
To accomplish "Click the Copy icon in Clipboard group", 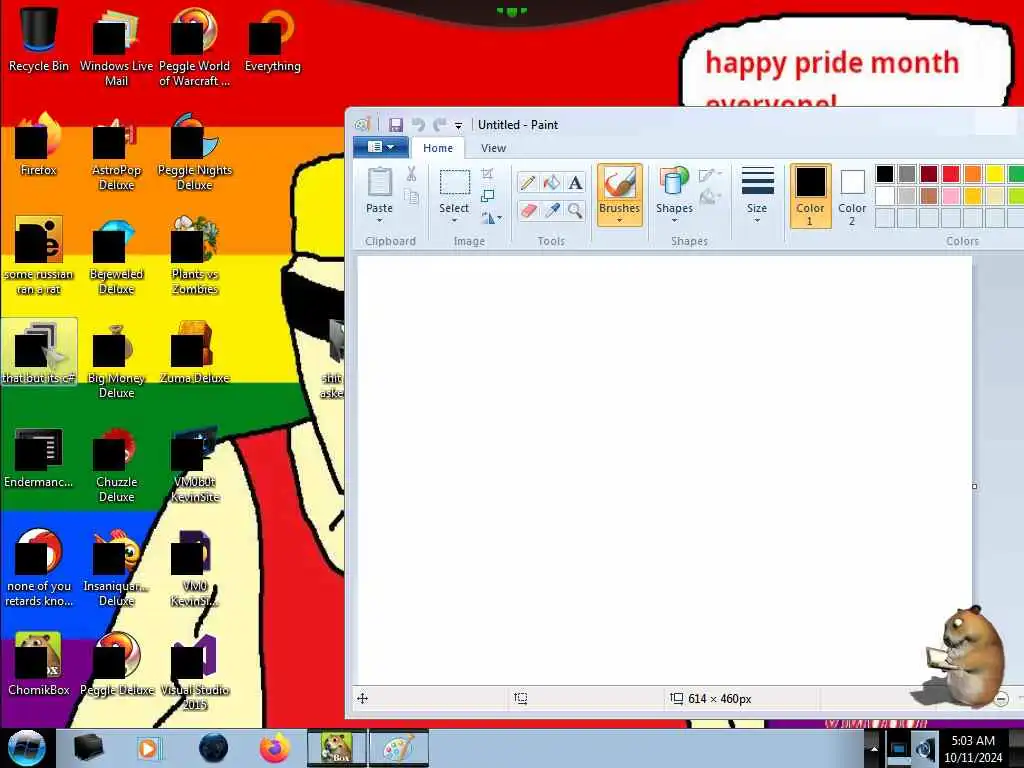I will point(411,196).
